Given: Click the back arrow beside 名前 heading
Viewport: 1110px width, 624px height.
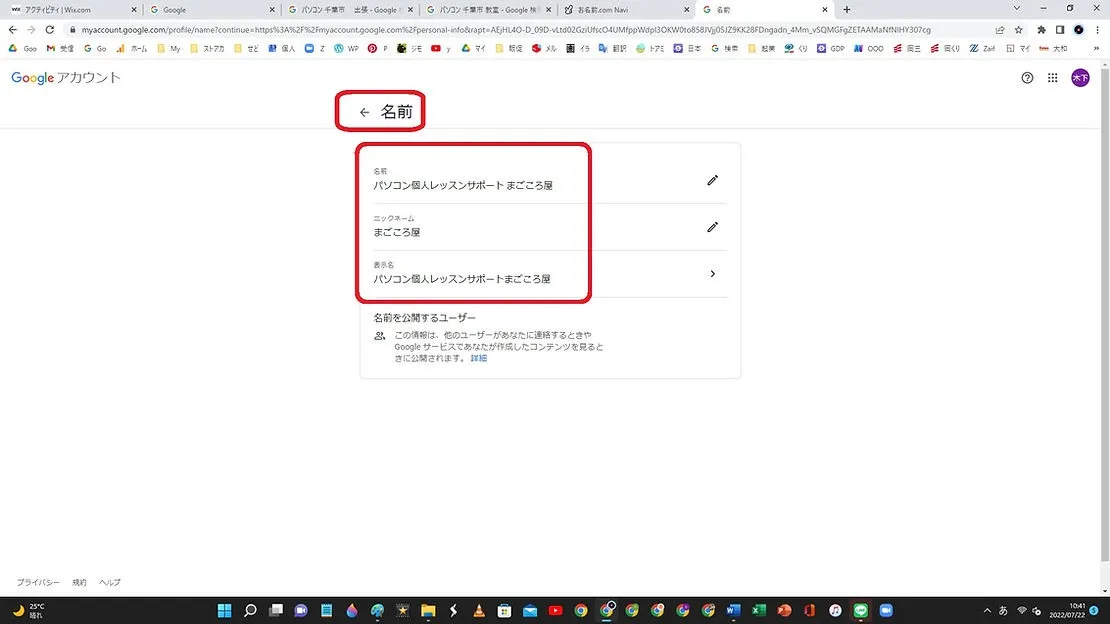Looking at the screenshot, I should tap(364, 113).
